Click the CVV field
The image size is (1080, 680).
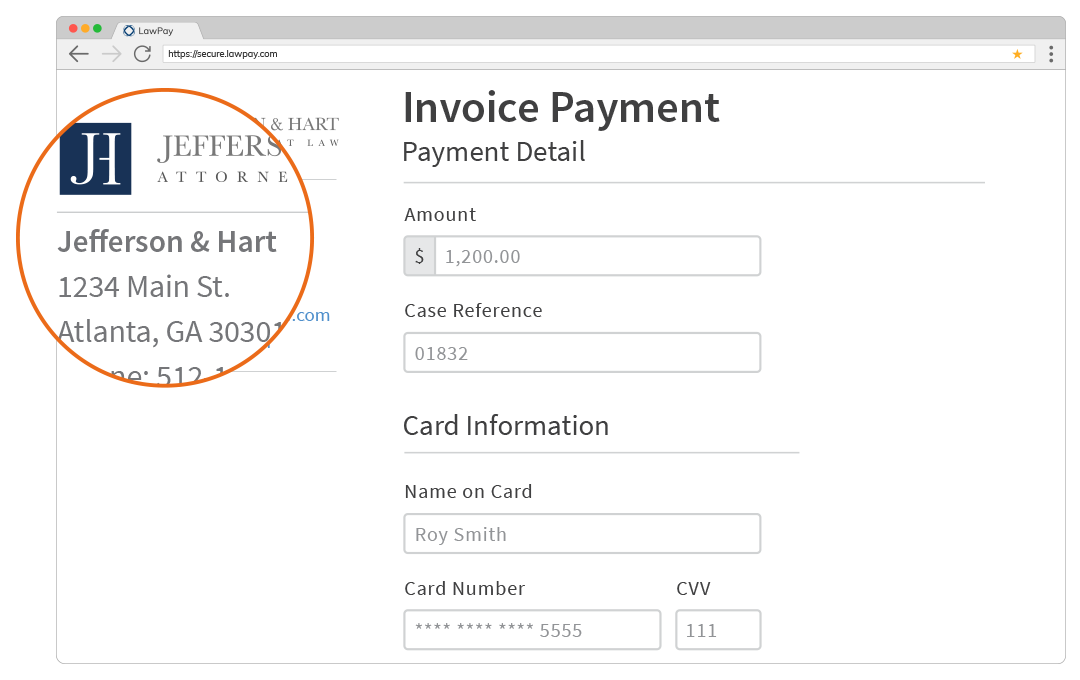pyautogui.click(x=718, y=630)
